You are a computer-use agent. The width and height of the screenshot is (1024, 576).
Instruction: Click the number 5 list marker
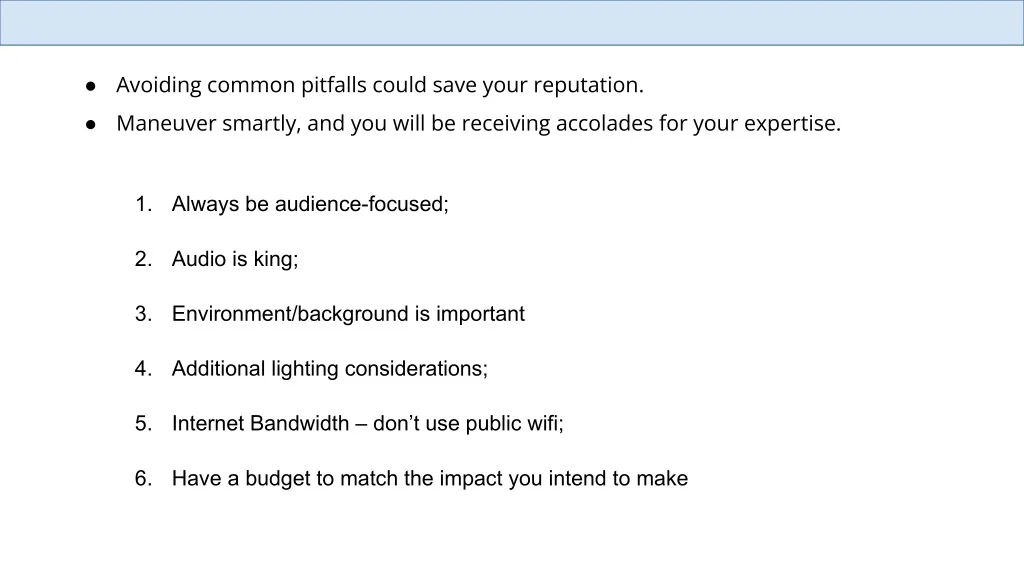tap(142, 424)
